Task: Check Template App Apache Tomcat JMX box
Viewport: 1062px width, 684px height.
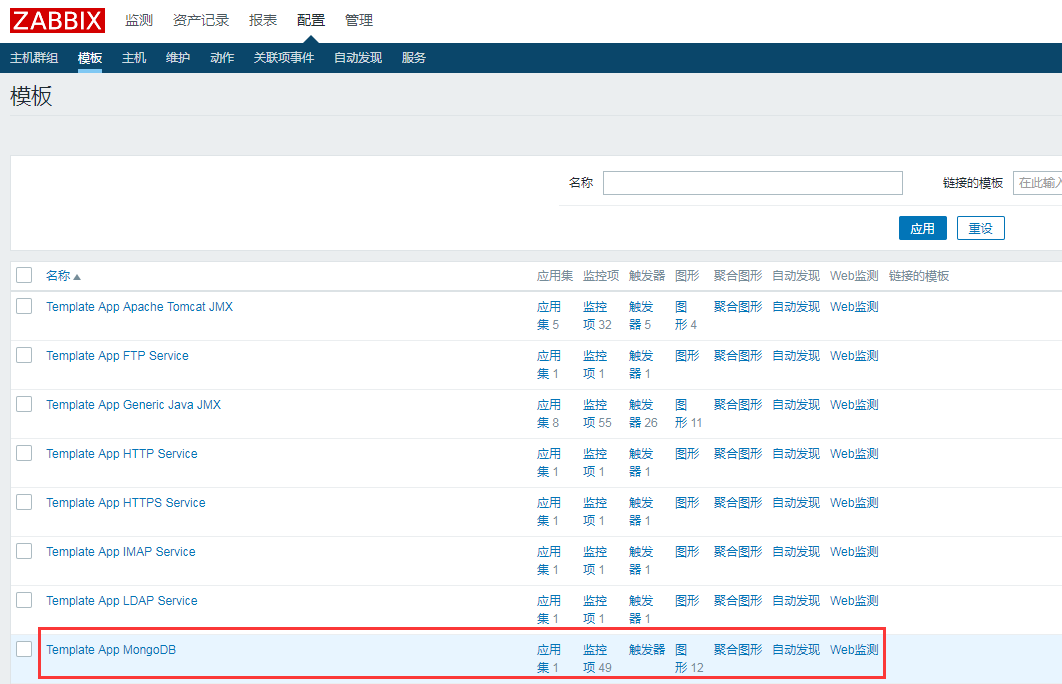Action: pos(24,306)
